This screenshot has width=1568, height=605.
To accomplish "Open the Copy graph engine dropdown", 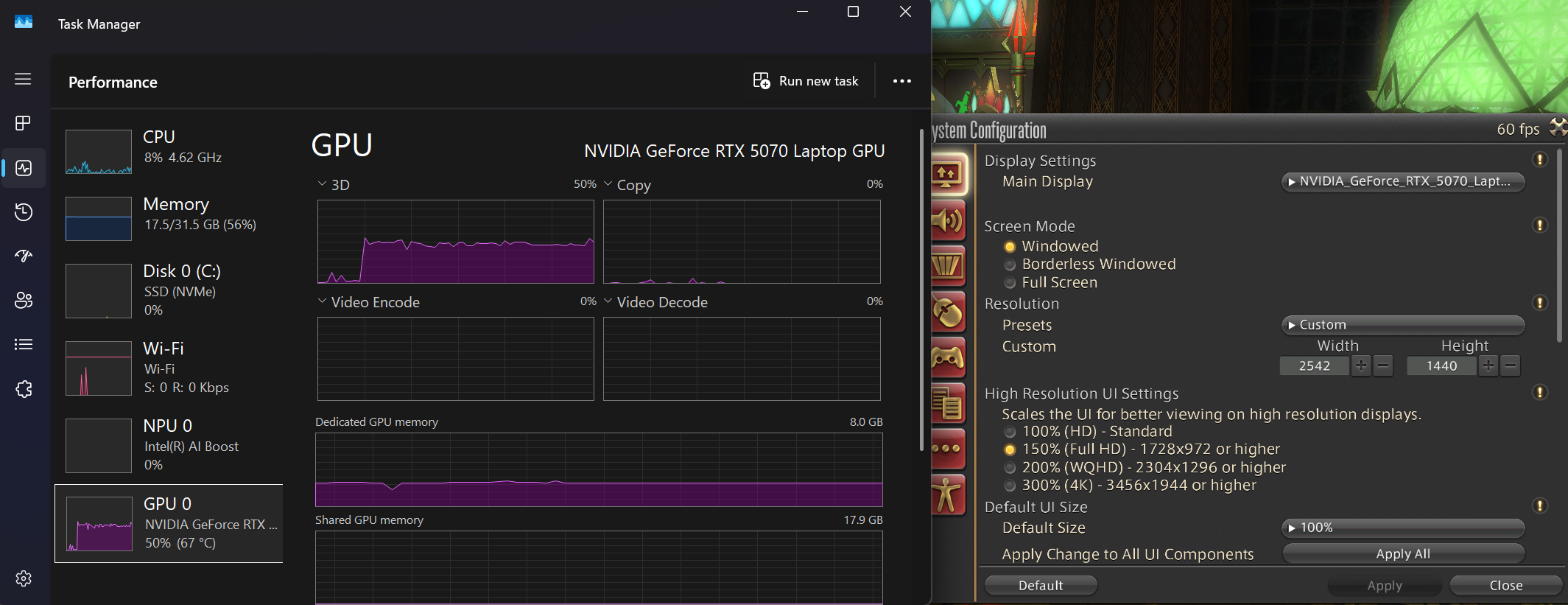I will tap(608, 184).
